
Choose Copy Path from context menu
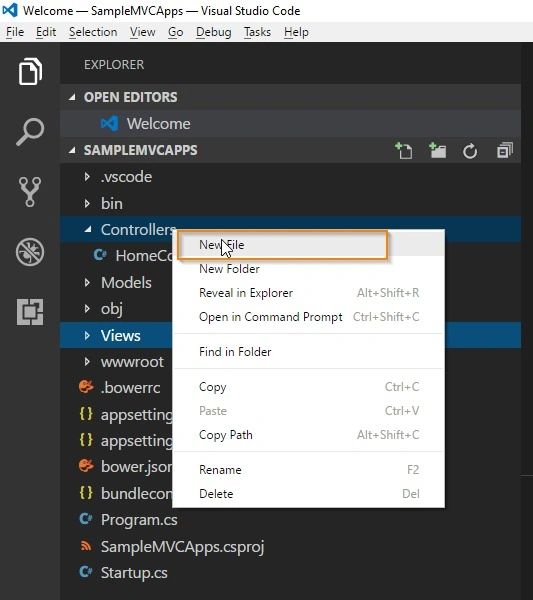(309, 435)
